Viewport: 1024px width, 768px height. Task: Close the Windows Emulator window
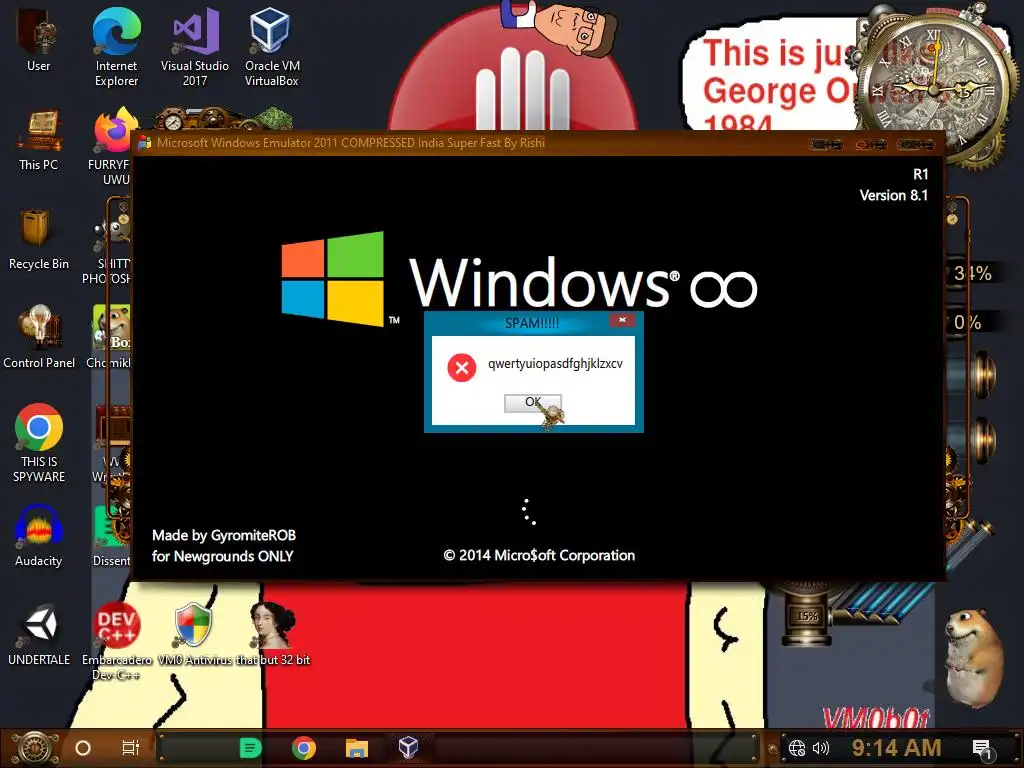[915, 144]
